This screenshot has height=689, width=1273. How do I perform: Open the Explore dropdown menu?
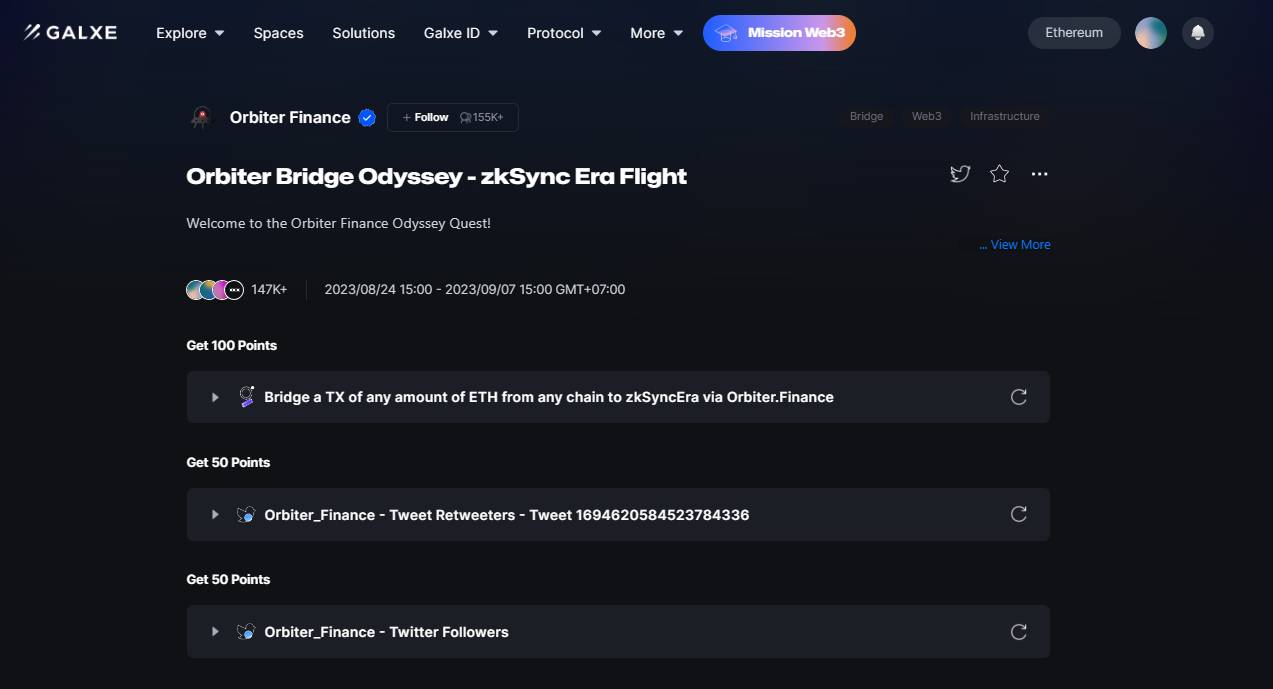click(x=190, y=33)
